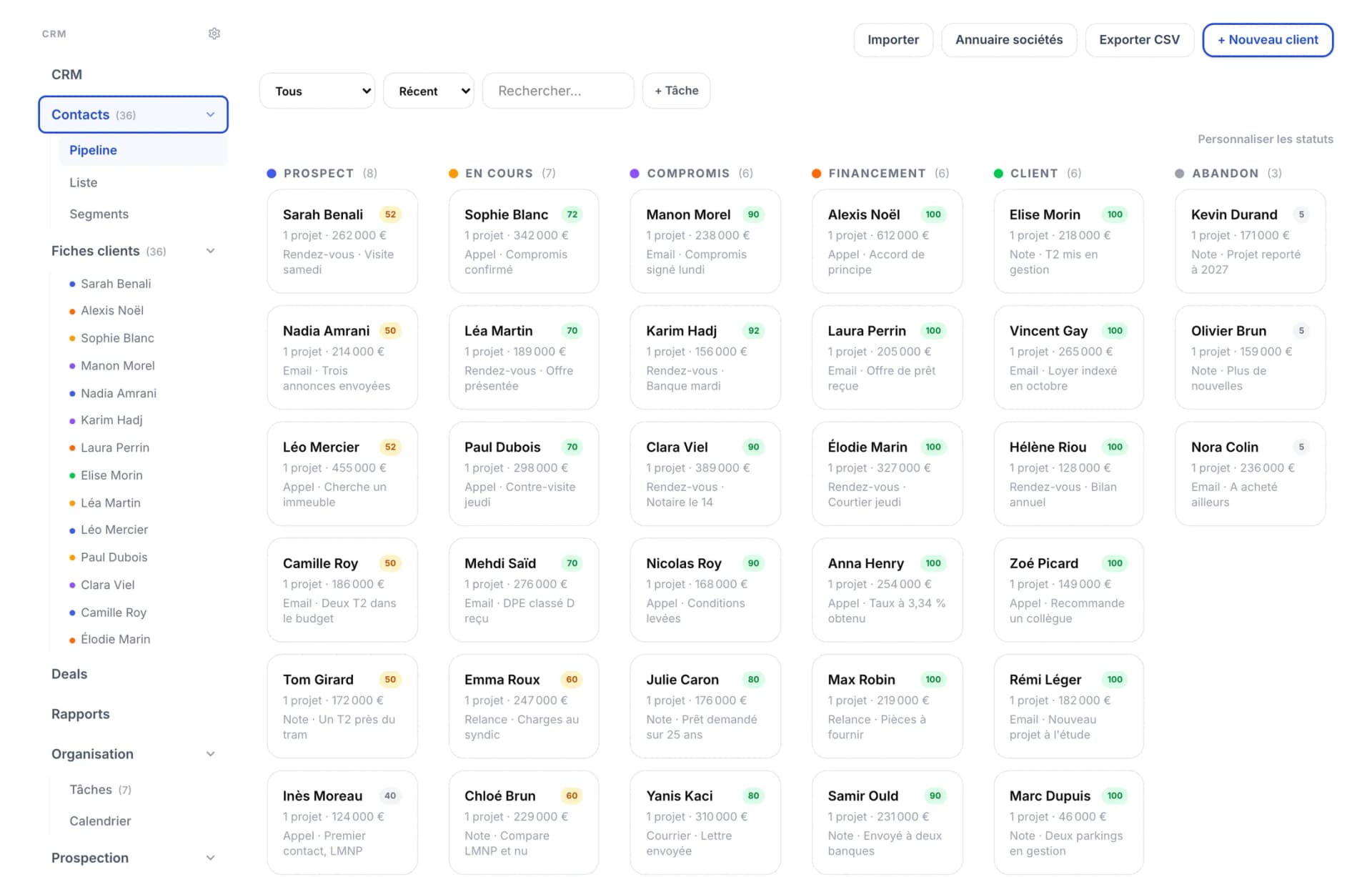Click score badge 40 on Inès Moreau card
Viewport: 1372px width, 877px height.
pyautogui.click(x=390, y=796)
